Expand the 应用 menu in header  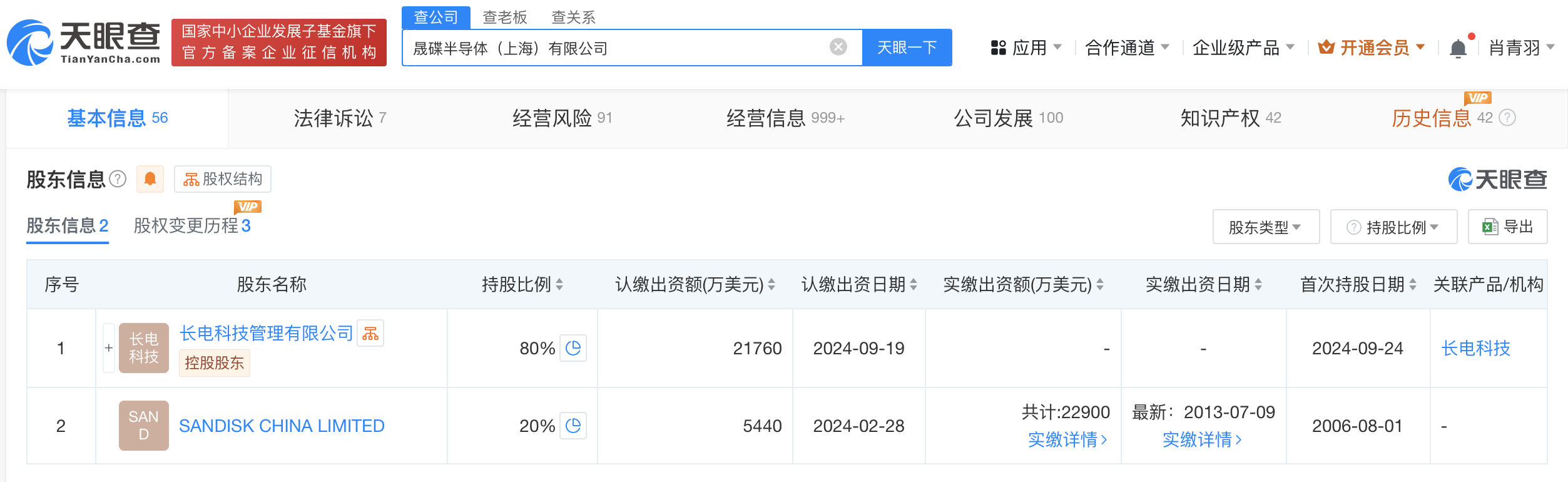pos(1026,48)
